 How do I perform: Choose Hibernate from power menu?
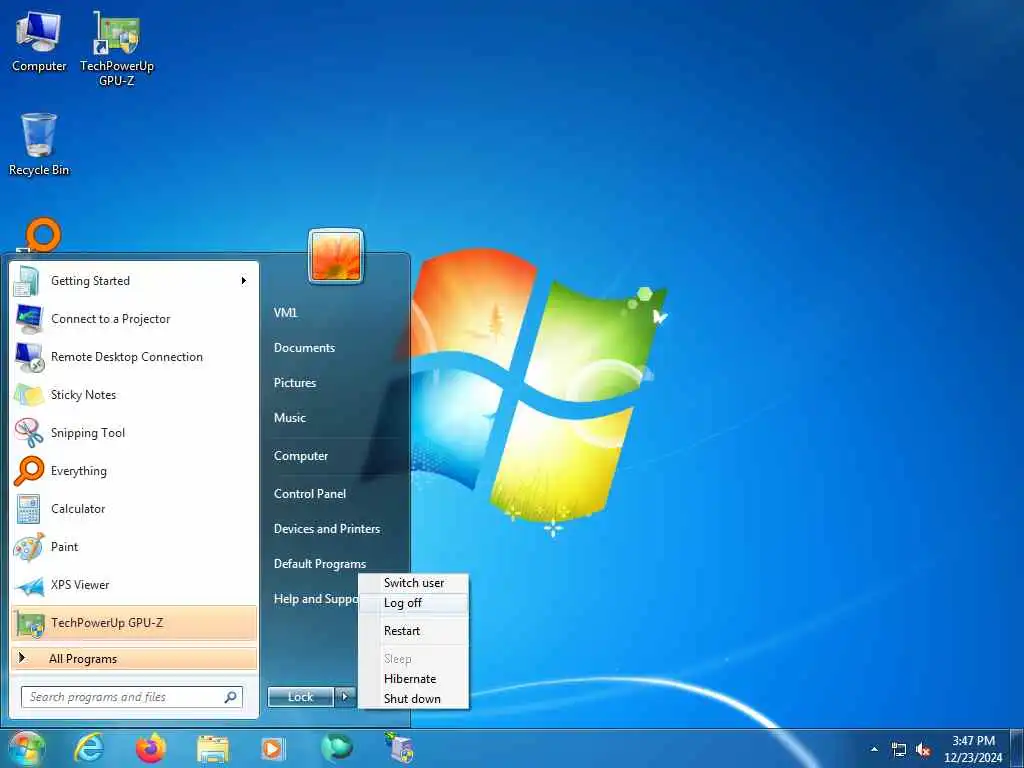[x=413, y=679]
